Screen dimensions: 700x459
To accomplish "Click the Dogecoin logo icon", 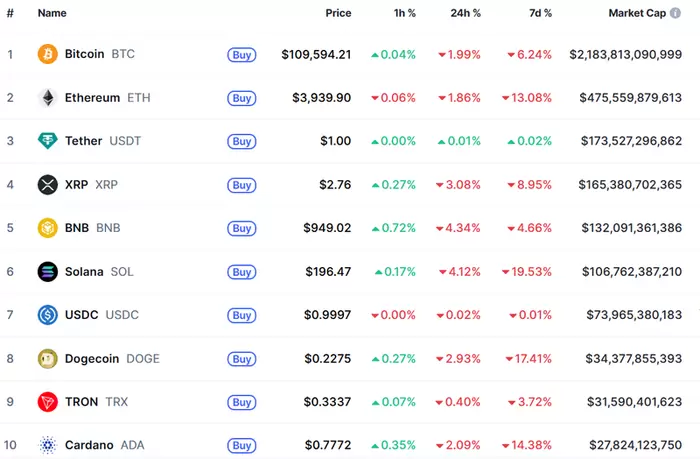I will point(47,359).
